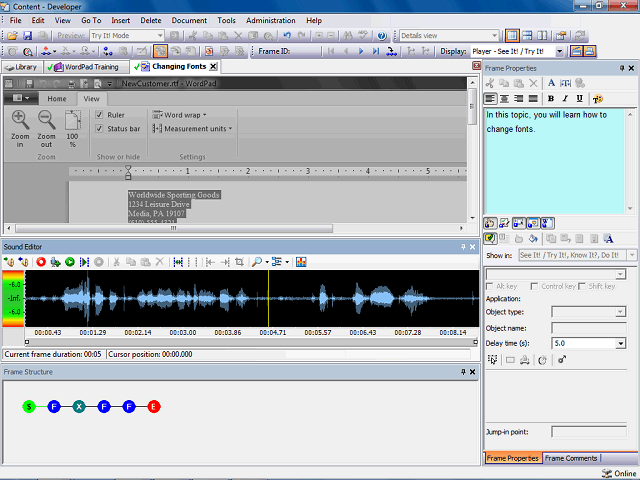Image resolution: width=640 pixels, height=480 pixels.
Task: Toggle the Word wrap option
Action: (x=180, y=115)
